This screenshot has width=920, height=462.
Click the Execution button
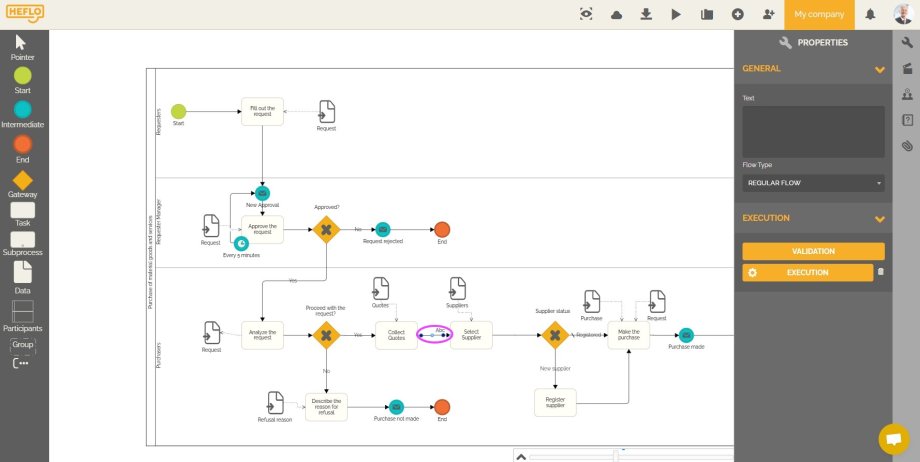807,272
